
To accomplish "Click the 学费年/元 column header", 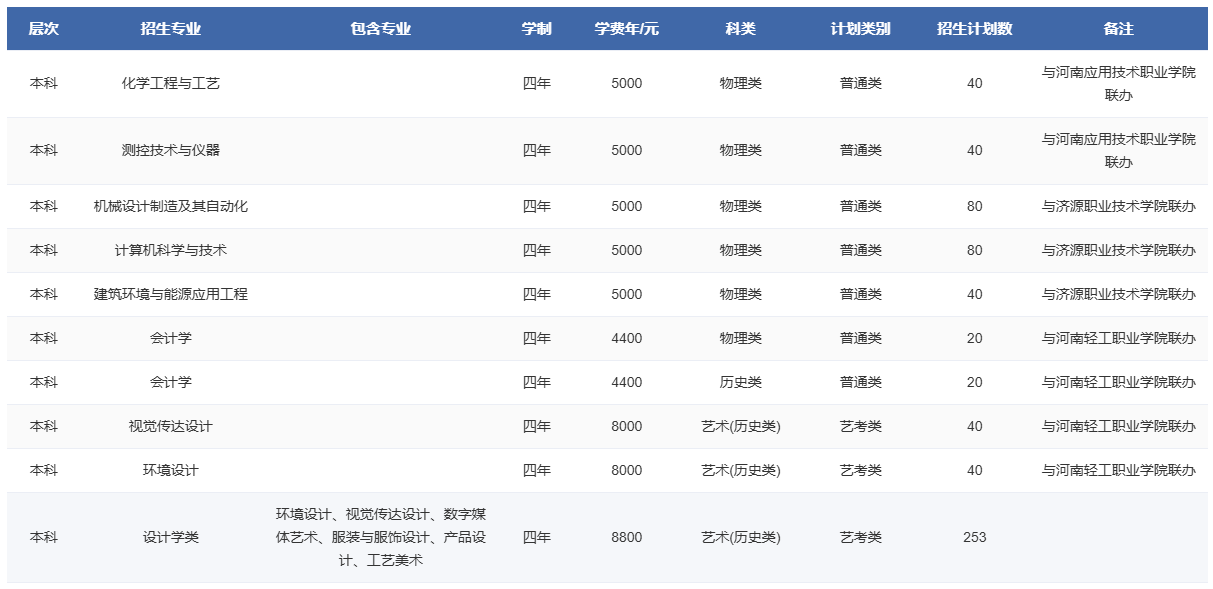I will [x=627, y=29].
